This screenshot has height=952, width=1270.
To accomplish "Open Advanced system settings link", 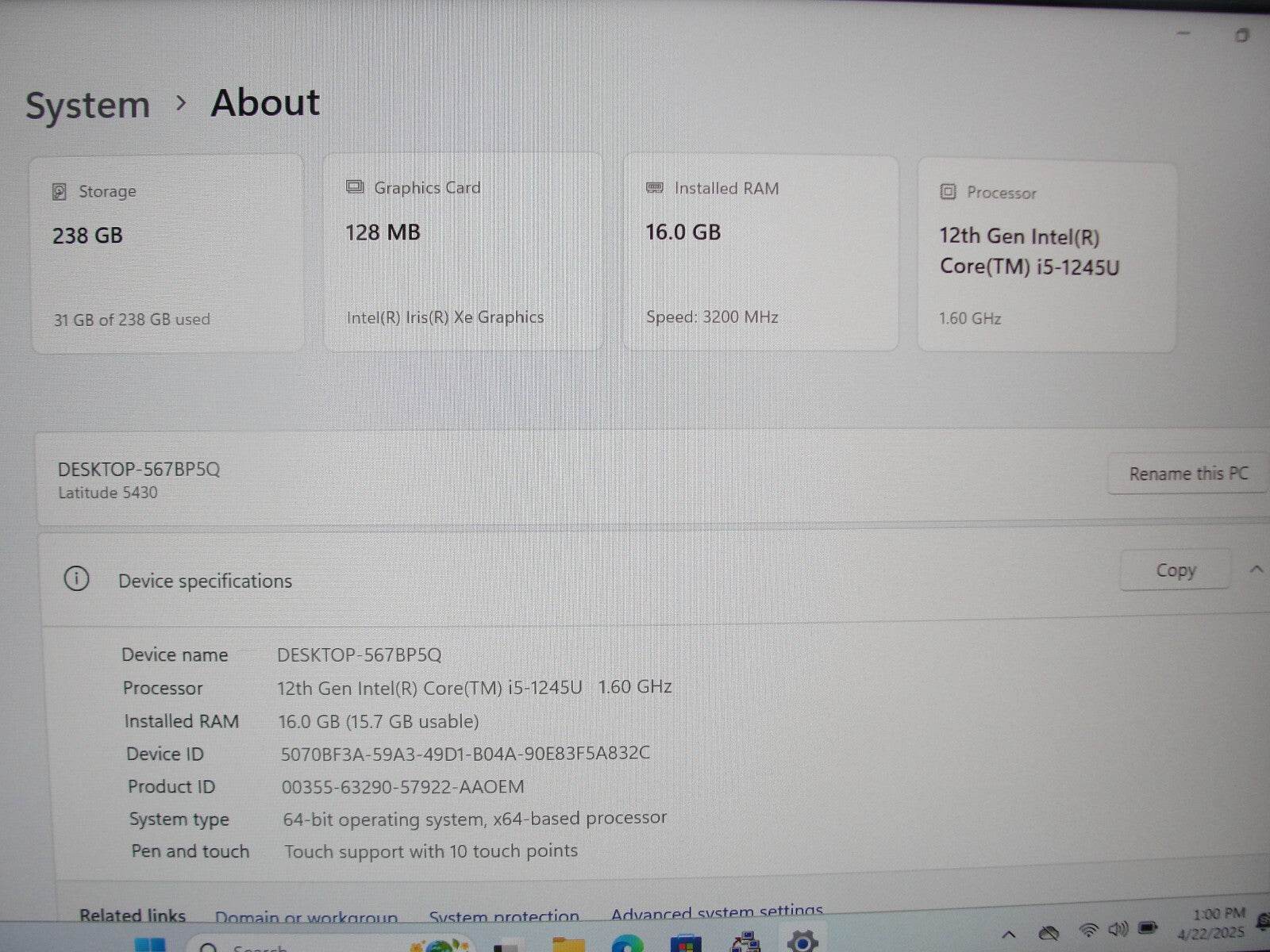I will tap(717, 912).
